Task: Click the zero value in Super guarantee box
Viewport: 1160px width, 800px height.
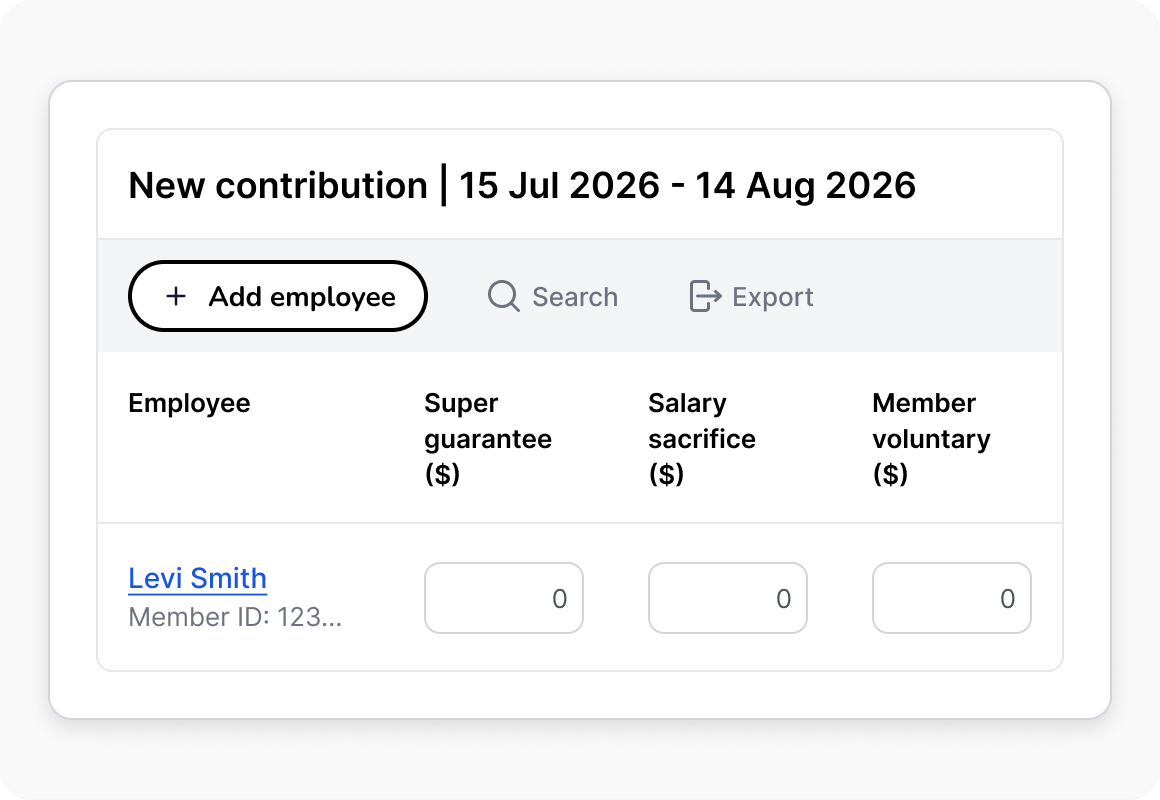Action: point(560,599)
